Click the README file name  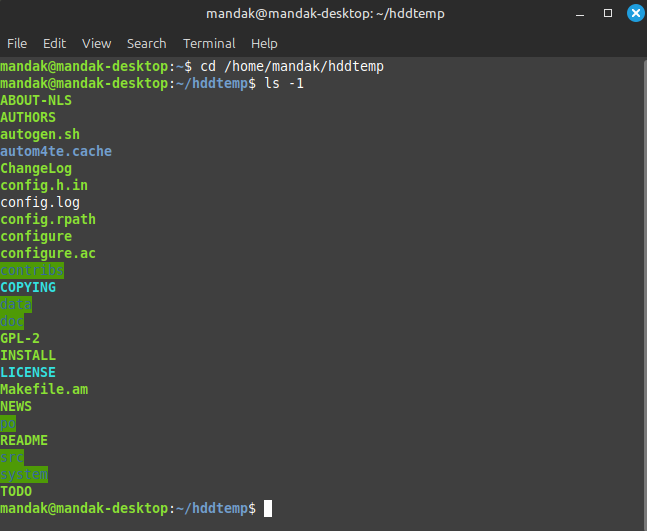click(24, 440)
